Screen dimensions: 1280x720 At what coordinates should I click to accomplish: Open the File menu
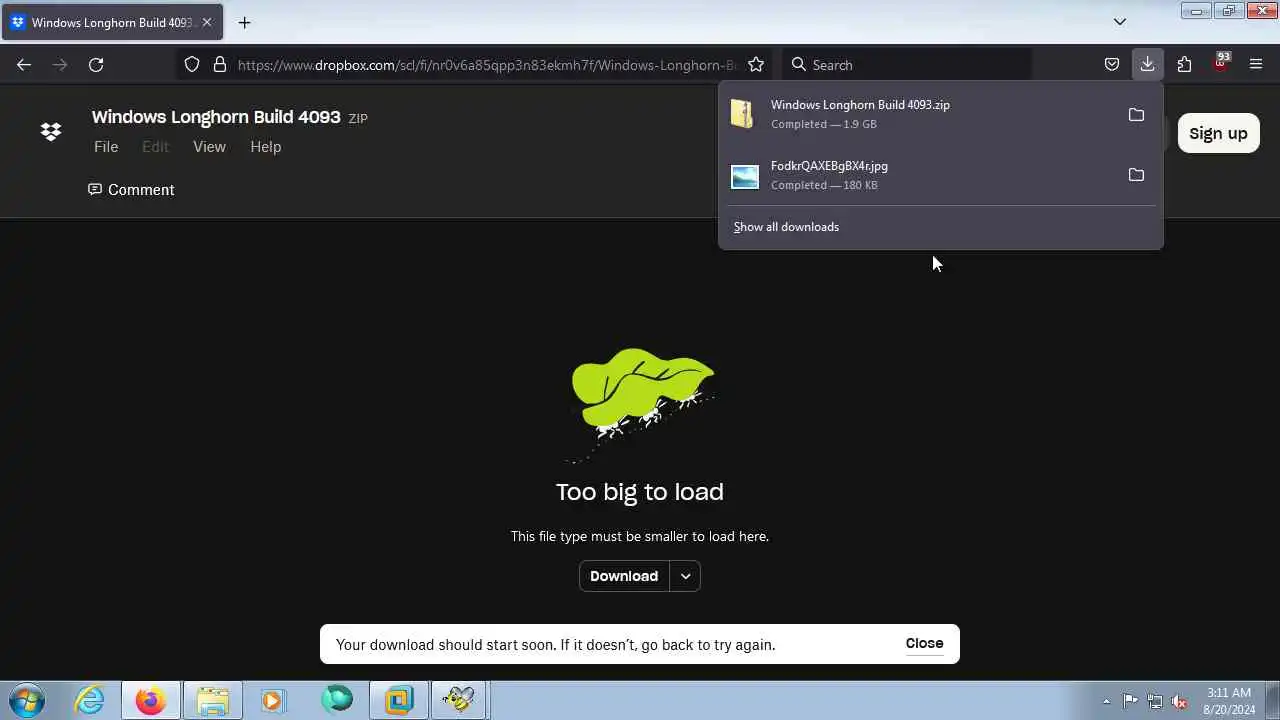[106, 147]
